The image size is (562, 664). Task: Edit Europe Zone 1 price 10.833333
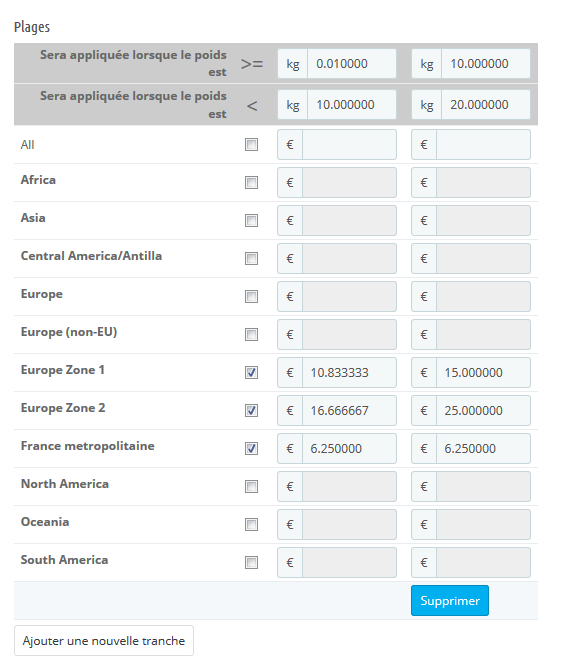349,373
